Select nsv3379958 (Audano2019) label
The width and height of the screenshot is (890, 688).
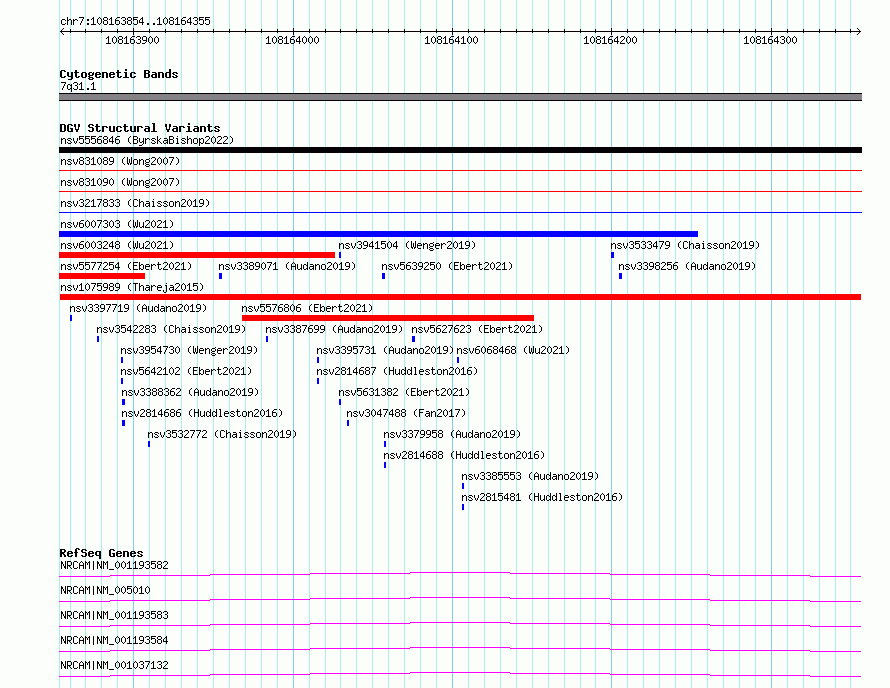pos(452,434)
